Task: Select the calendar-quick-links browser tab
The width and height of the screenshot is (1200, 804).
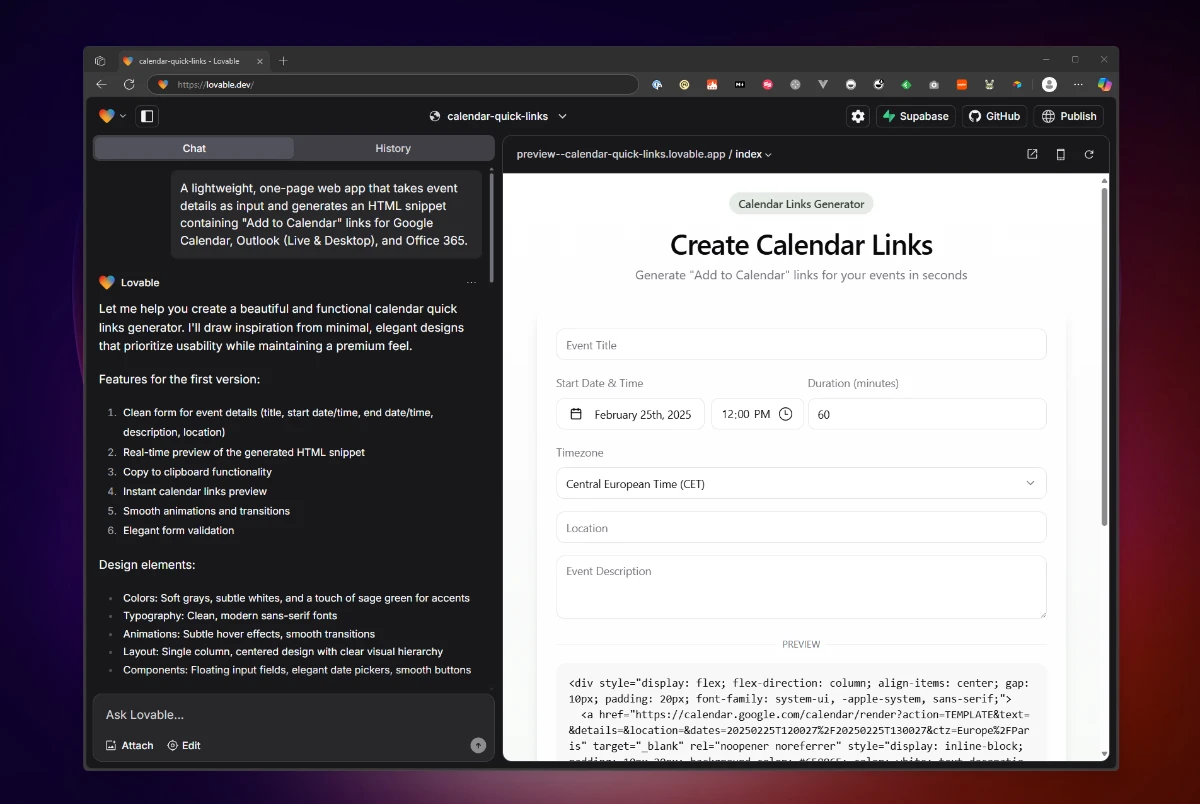Action: 194,61
